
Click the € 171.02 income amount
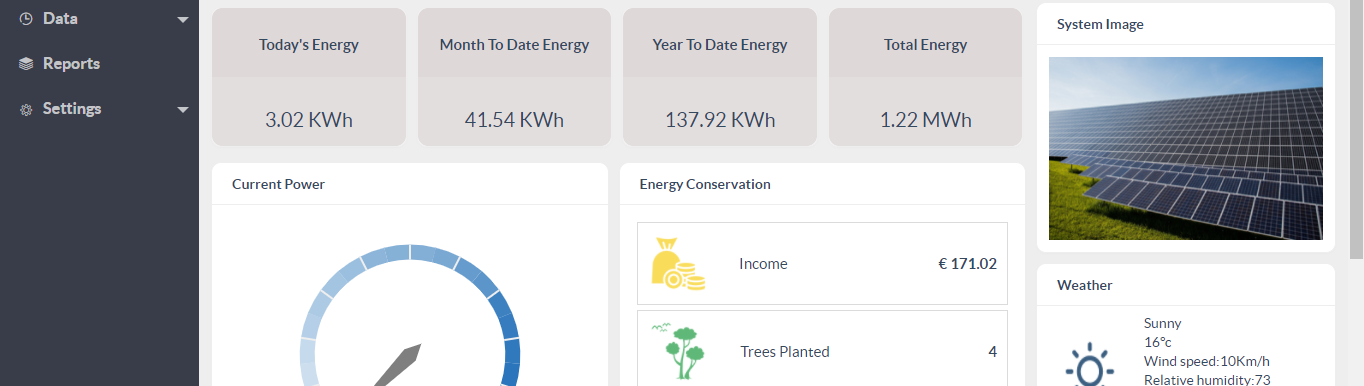coord(967,264)
